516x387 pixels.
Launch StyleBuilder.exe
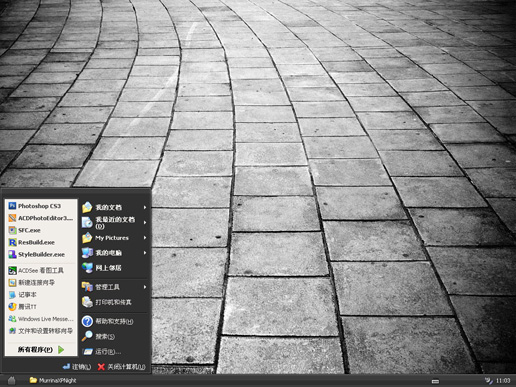click(x=41, y=254)
